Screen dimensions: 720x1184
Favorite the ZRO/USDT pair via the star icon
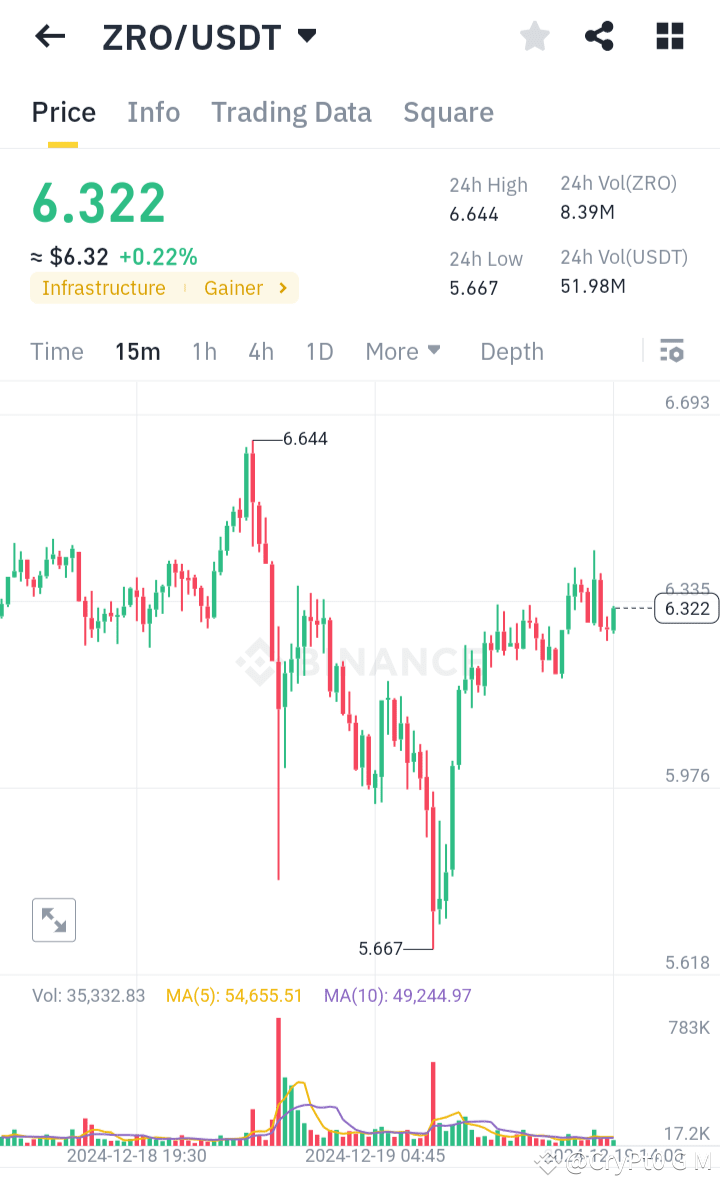click(534, 36)
